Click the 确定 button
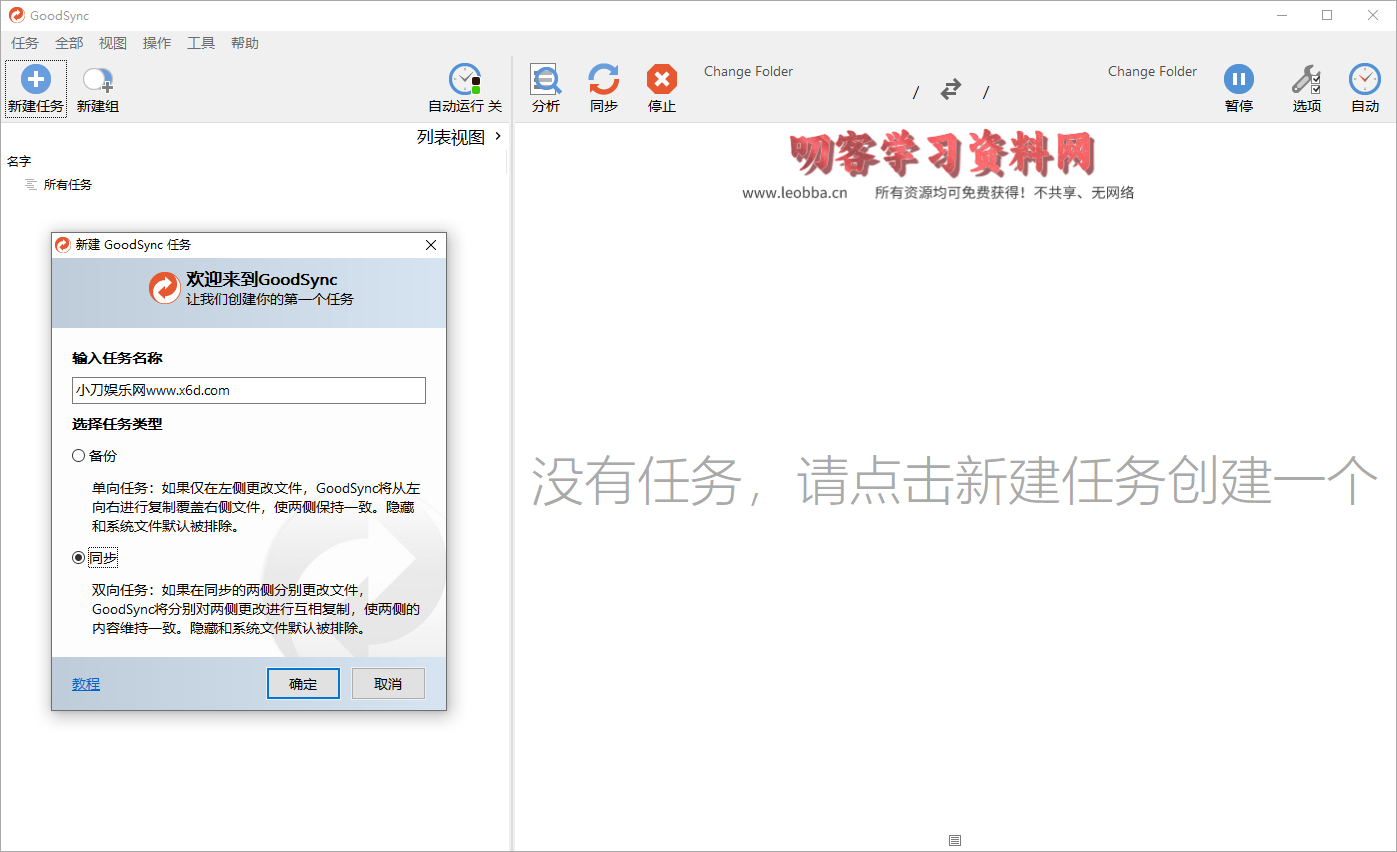The width and height of the screenshot is (1397, 852). click(x=303, y=684)
